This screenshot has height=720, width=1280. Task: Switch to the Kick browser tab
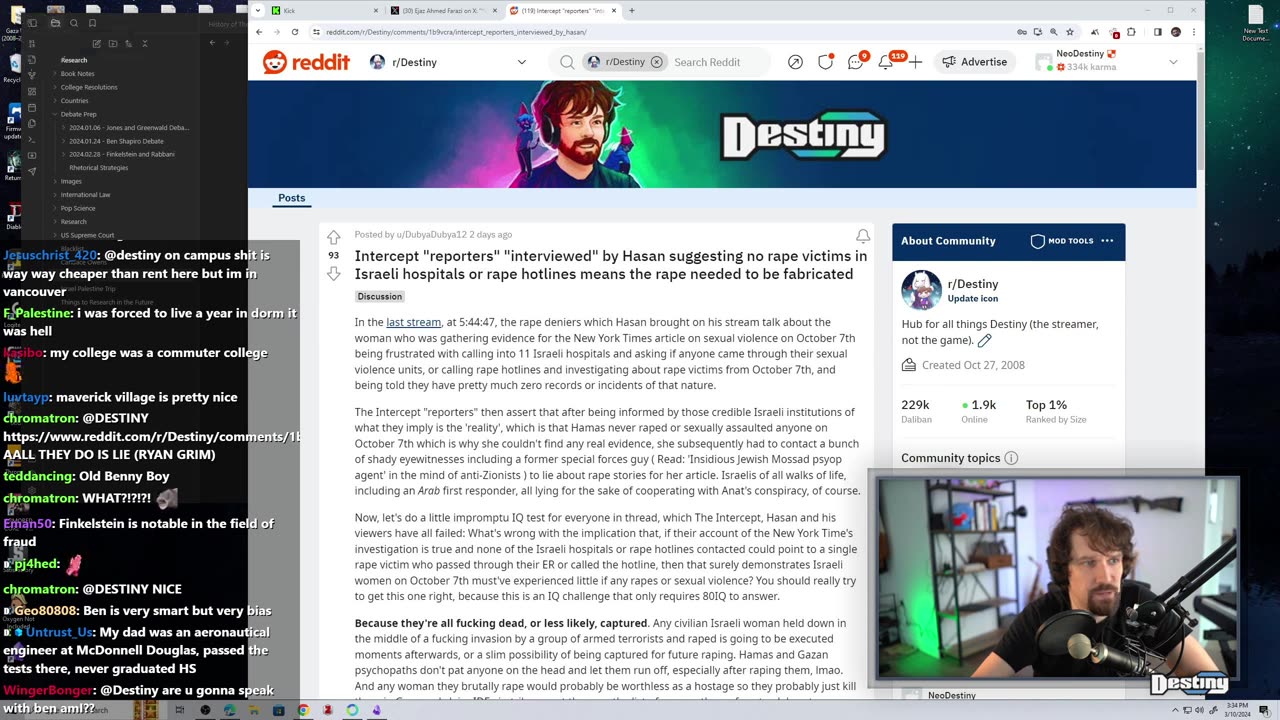tap(325, 10)
